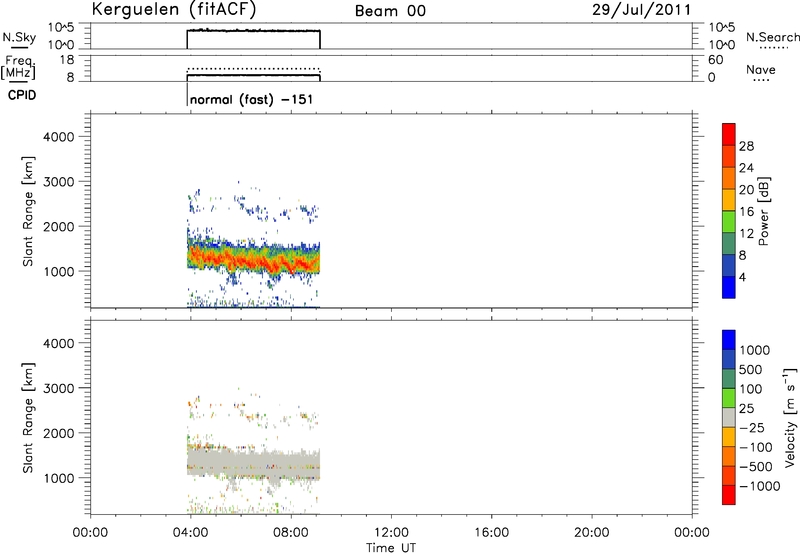
Task: Click the Velocity colorbar tick value "-1000"
Action: tap(759, 486)
